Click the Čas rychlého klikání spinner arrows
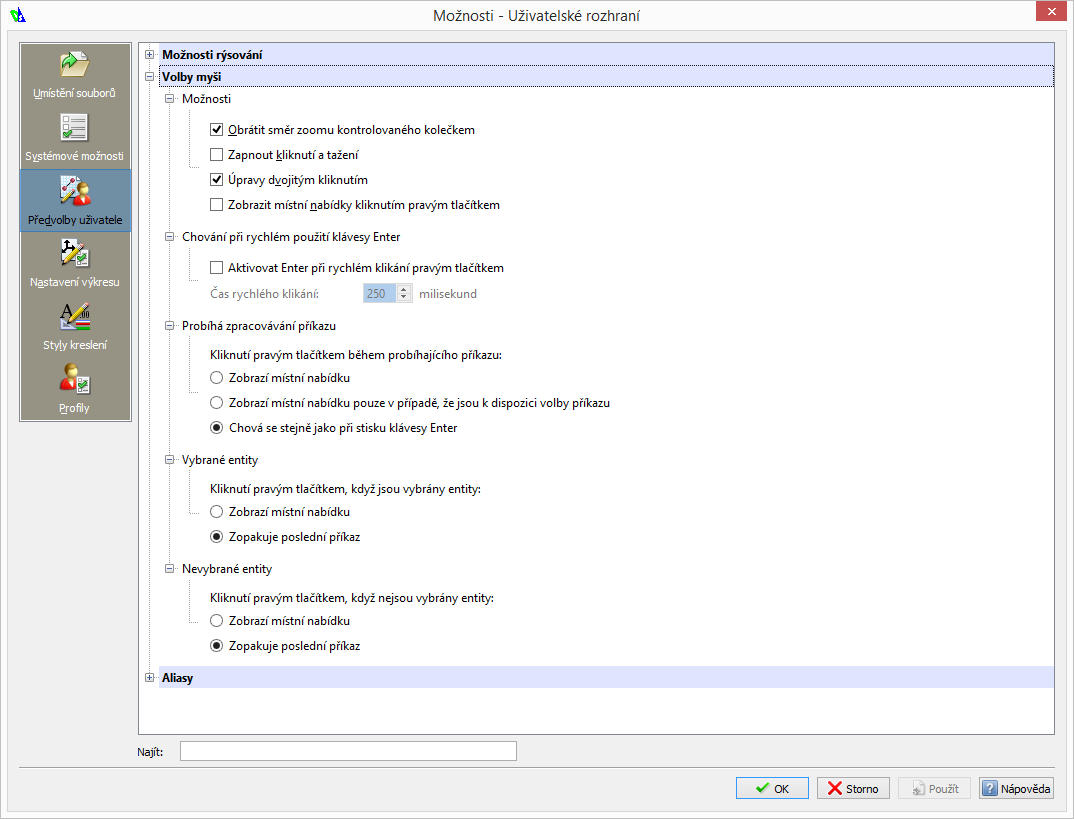This screenshot has height=819, width=1074. click(x=404, y=294)
